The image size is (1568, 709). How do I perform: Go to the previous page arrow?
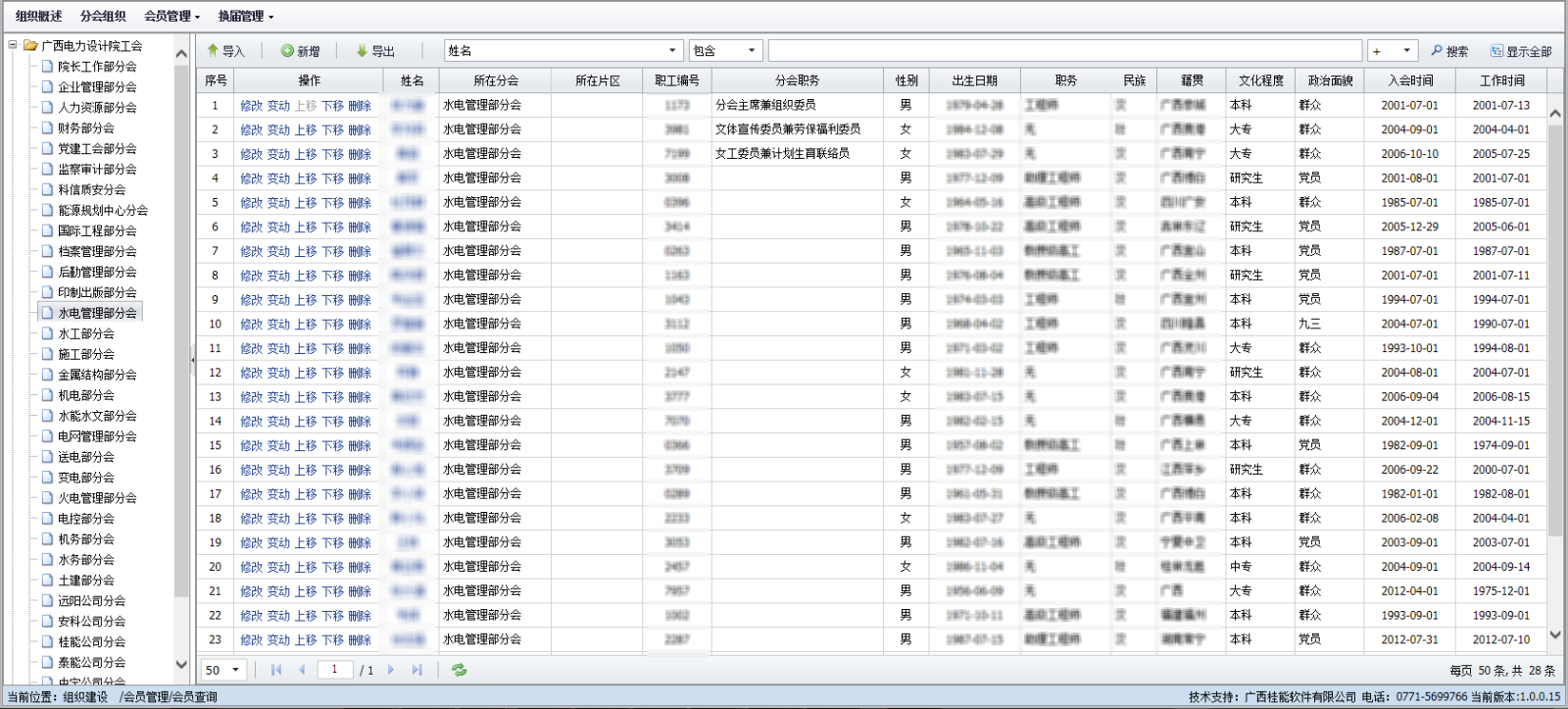(302, 670)
